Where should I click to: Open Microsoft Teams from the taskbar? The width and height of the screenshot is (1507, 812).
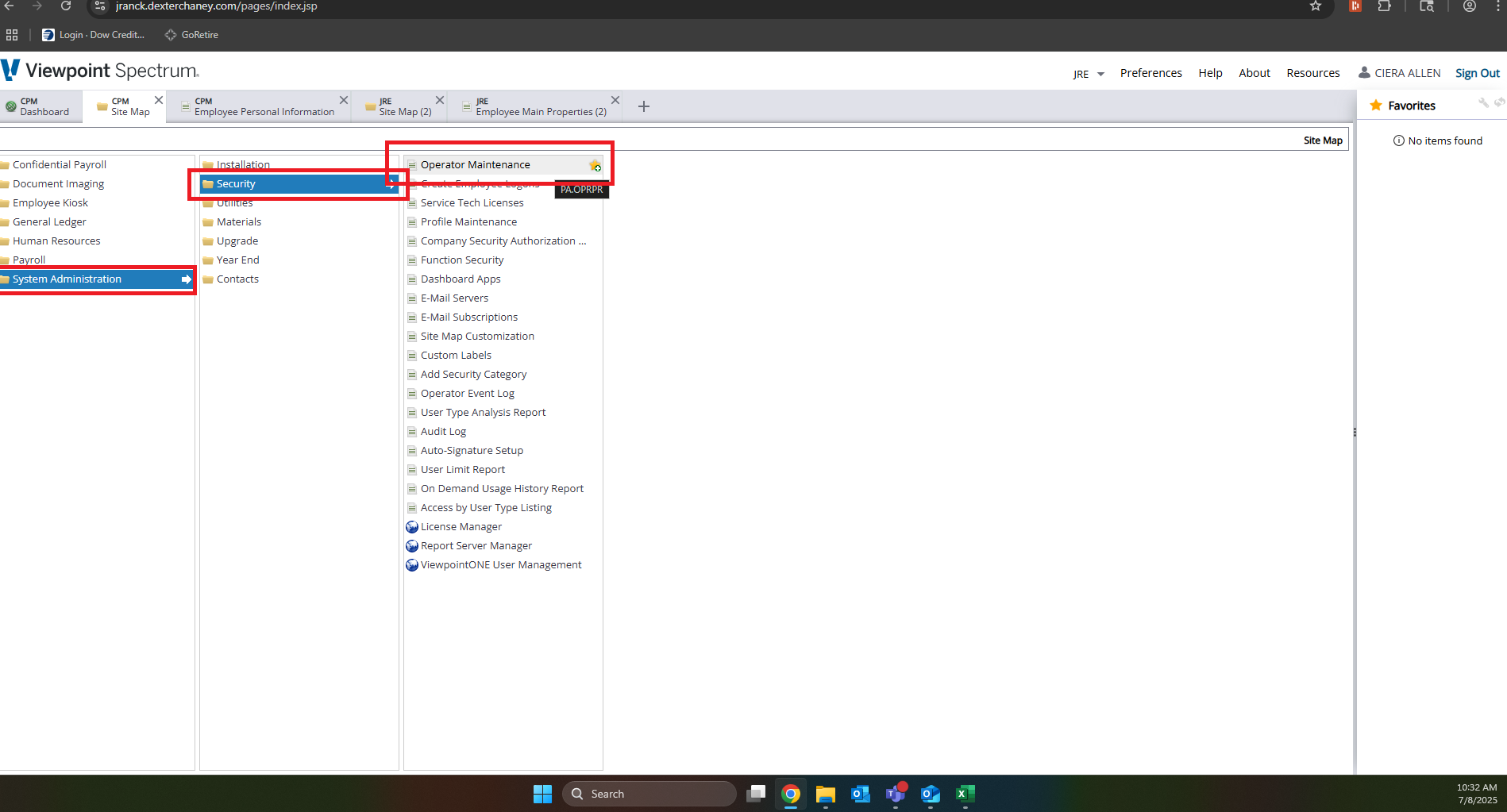pos(895,793)
